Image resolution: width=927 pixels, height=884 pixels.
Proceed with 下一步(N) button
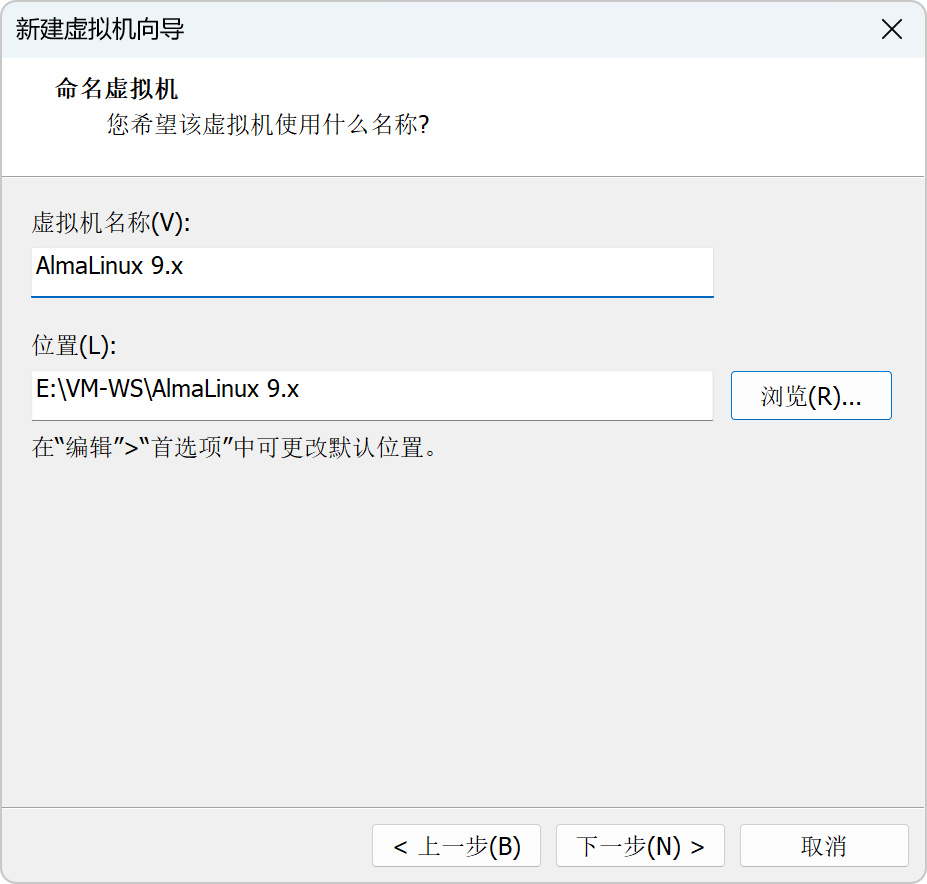click(x=640, y=846)
